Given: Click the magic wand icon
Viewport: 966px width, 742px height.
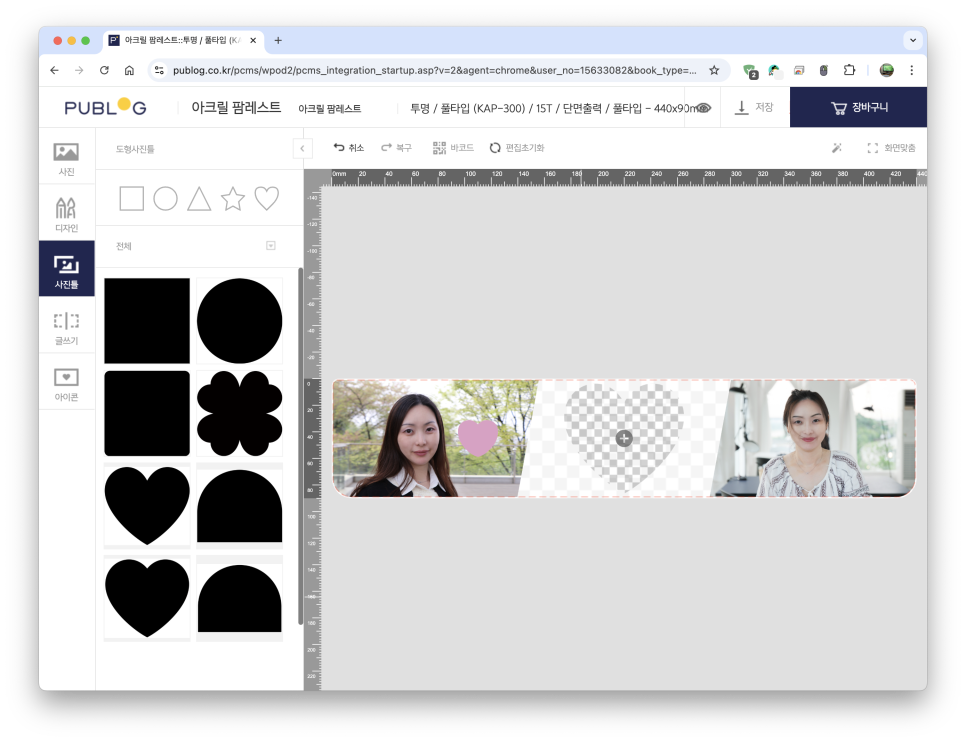Looking at the screenshot, I should [x=837, y=148].
